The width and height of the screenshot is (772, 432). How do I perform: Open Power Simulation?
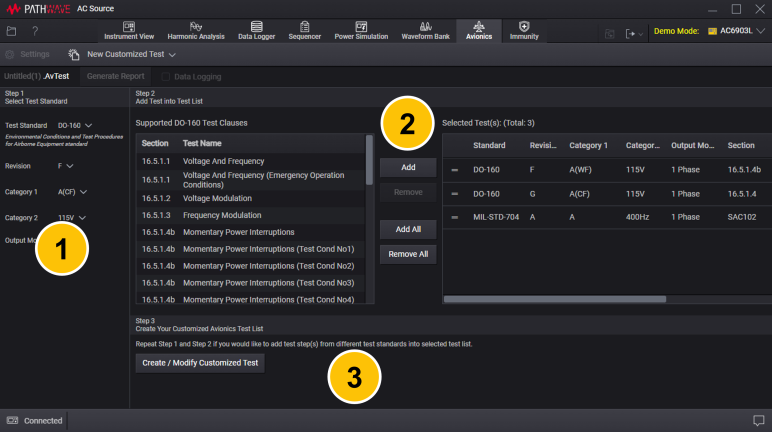tap(361, 31)
